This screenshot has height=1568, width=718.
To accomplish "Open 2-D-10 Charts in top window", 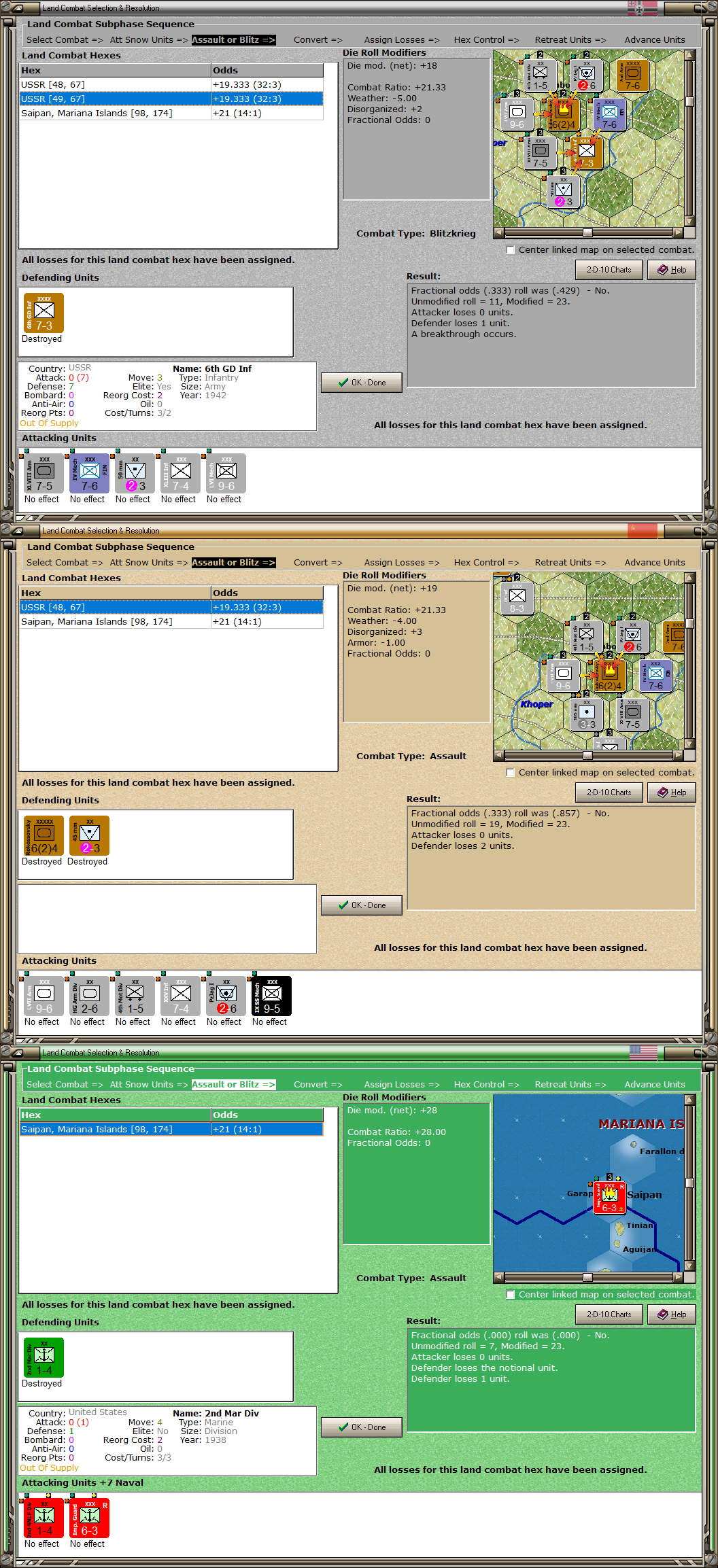I will [609, 270].
